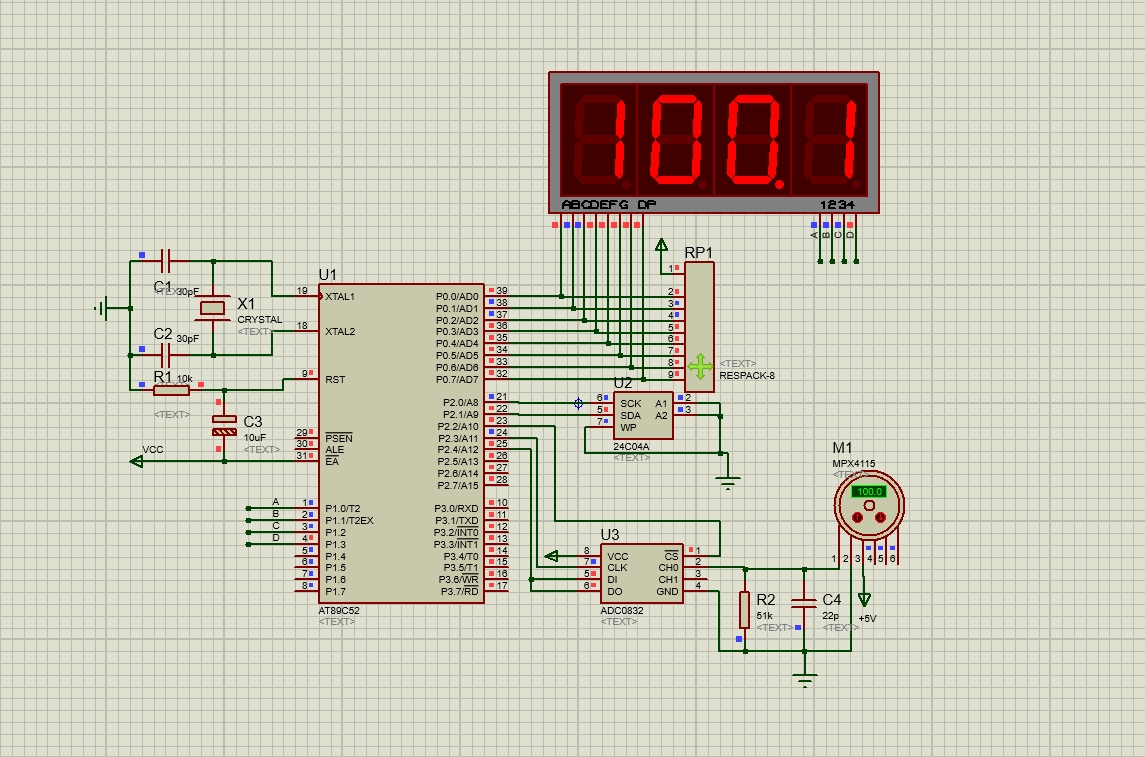Select capacitor C1 symbol
This screenshot has height=757, width=1145.
click(165, 261)
